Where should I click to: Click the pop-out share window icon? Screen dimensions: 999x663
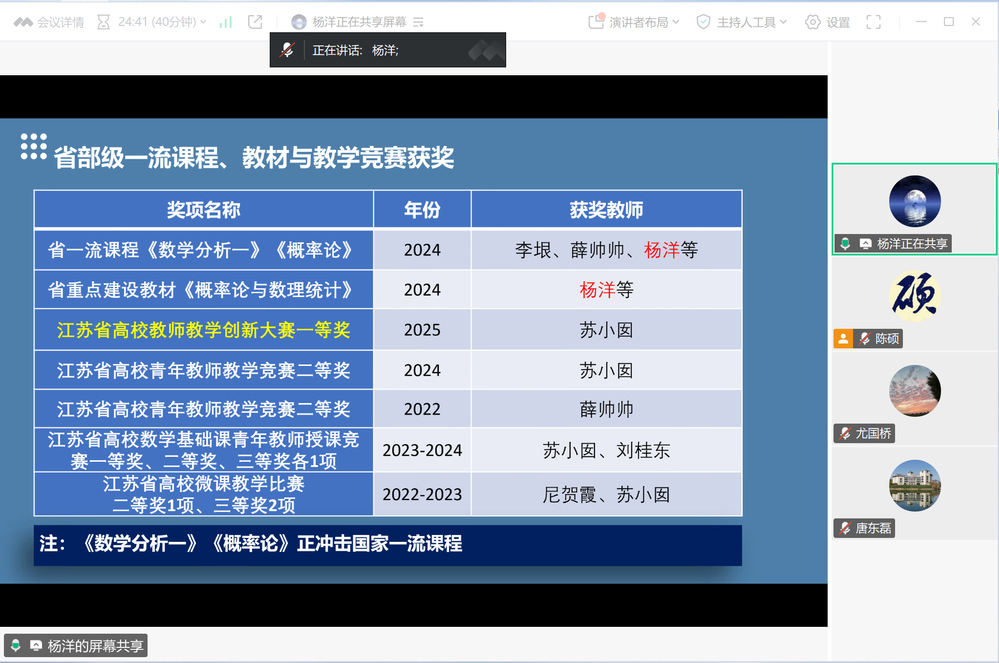256,22
